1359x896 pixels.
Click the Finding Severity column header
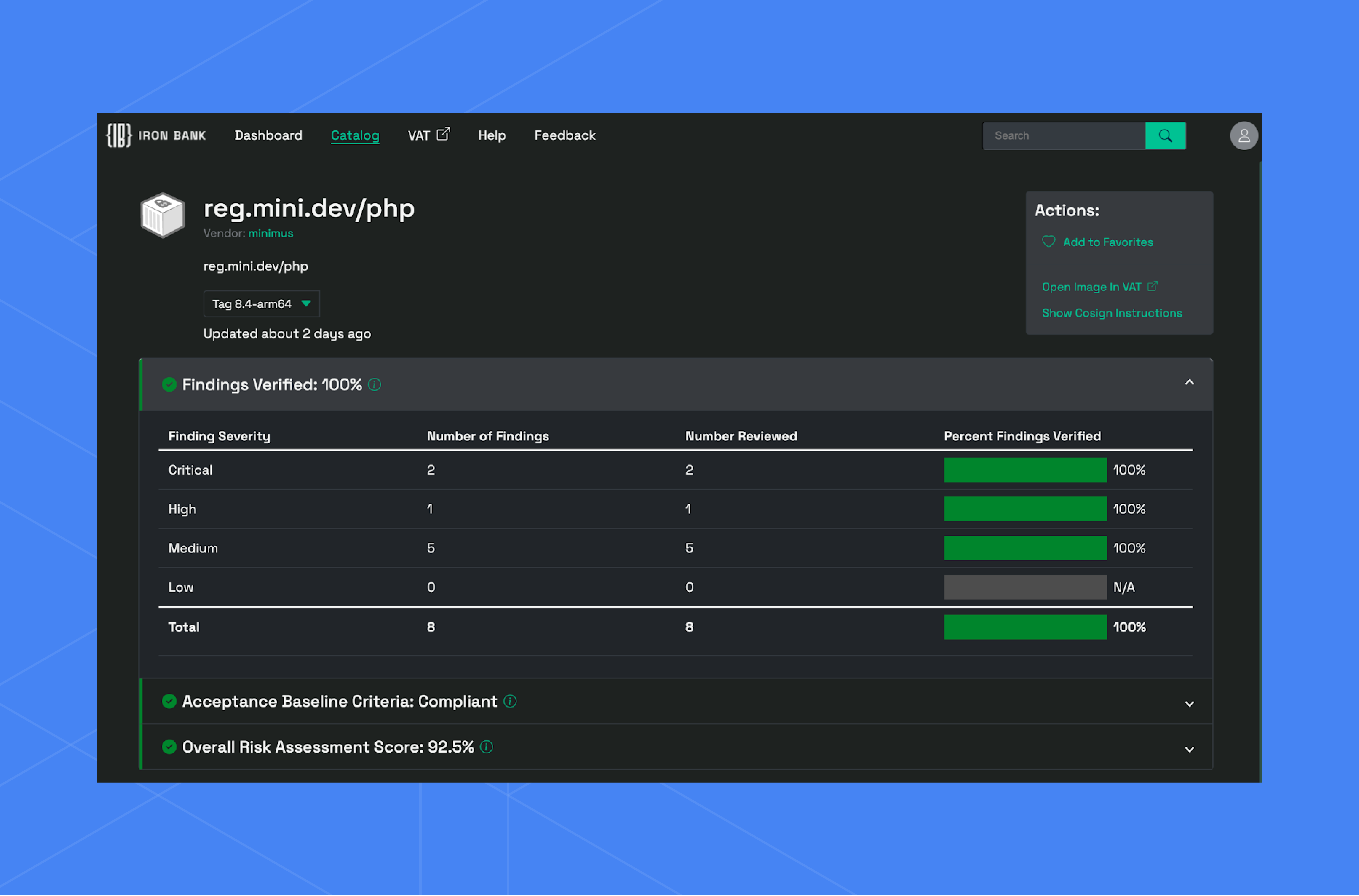pos(219,437)
